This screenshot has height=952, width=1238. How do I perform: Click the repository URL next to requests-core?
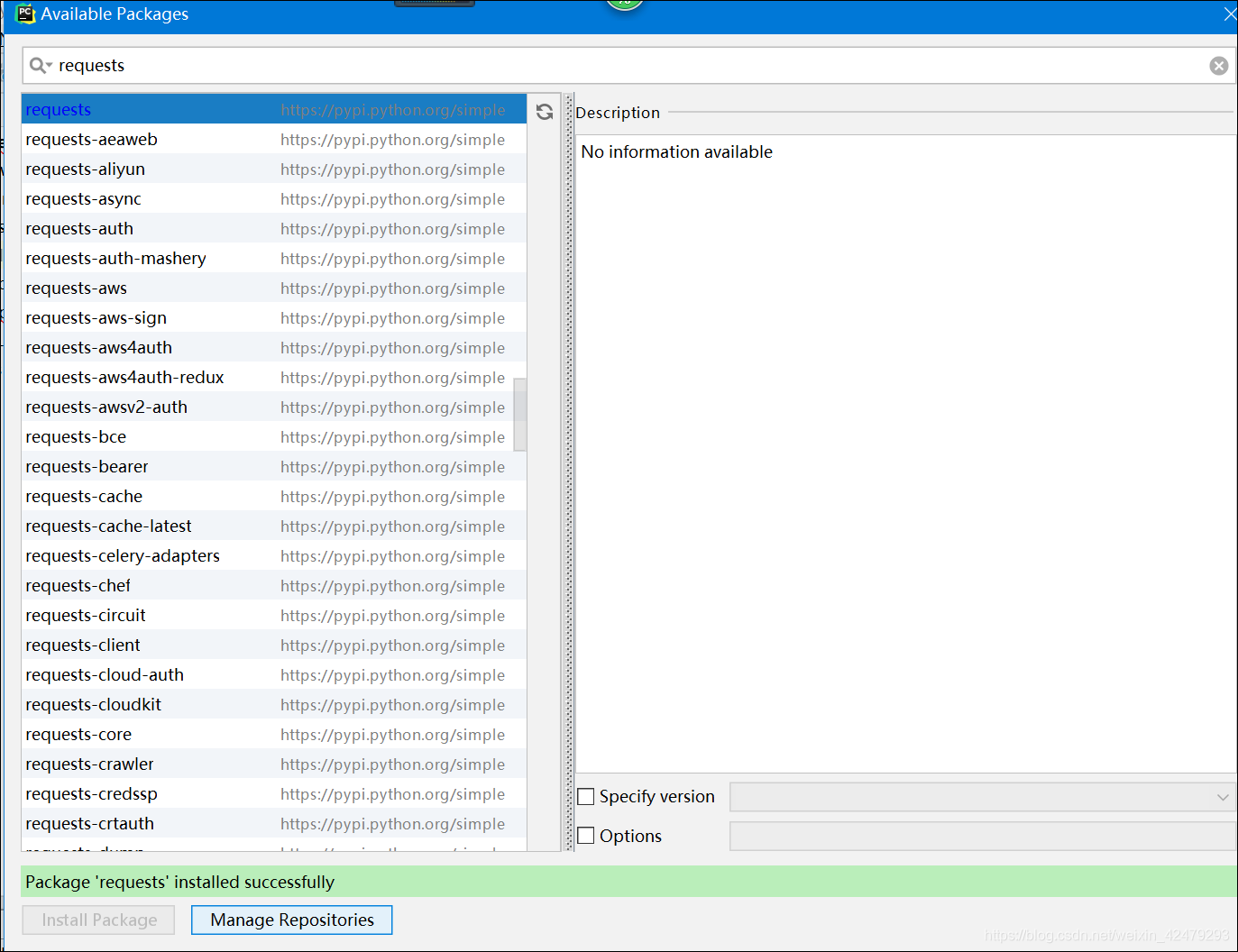pyautogui.click(x=392, y=735)
